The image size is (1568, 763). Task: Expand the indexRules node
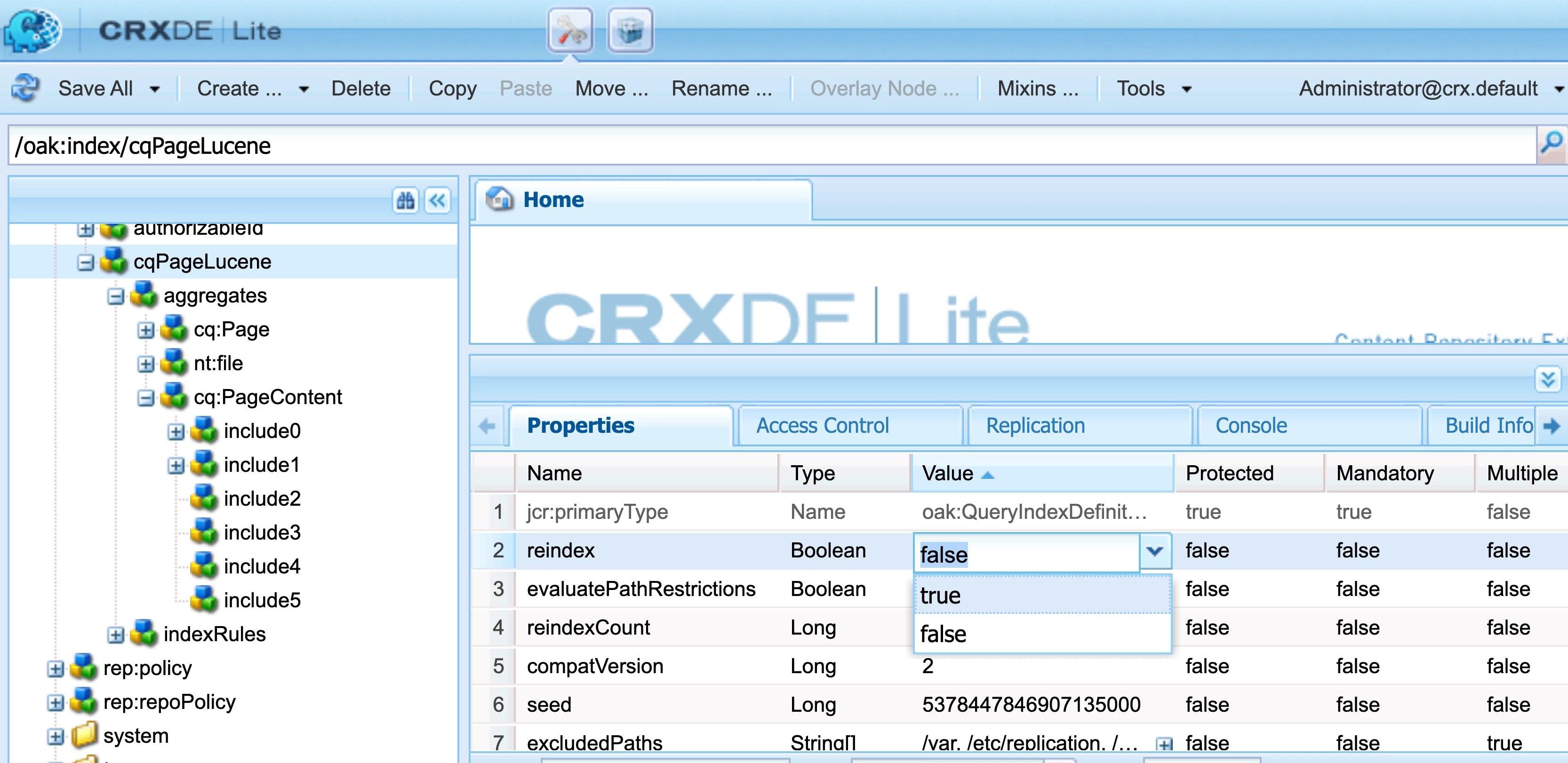click(116, 635)
